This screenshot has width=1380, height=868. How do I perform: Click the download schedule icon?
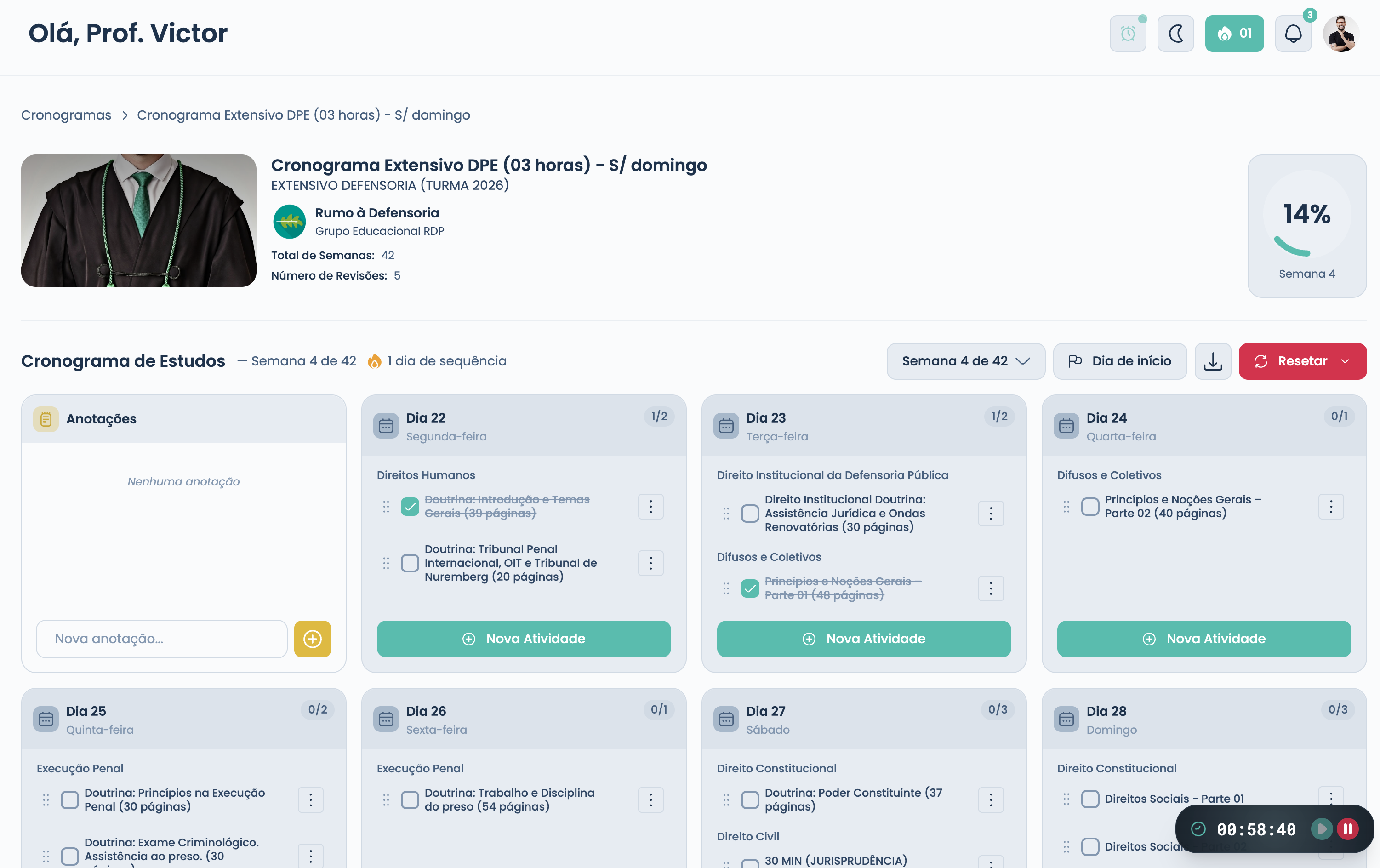tap(1213, 361)
